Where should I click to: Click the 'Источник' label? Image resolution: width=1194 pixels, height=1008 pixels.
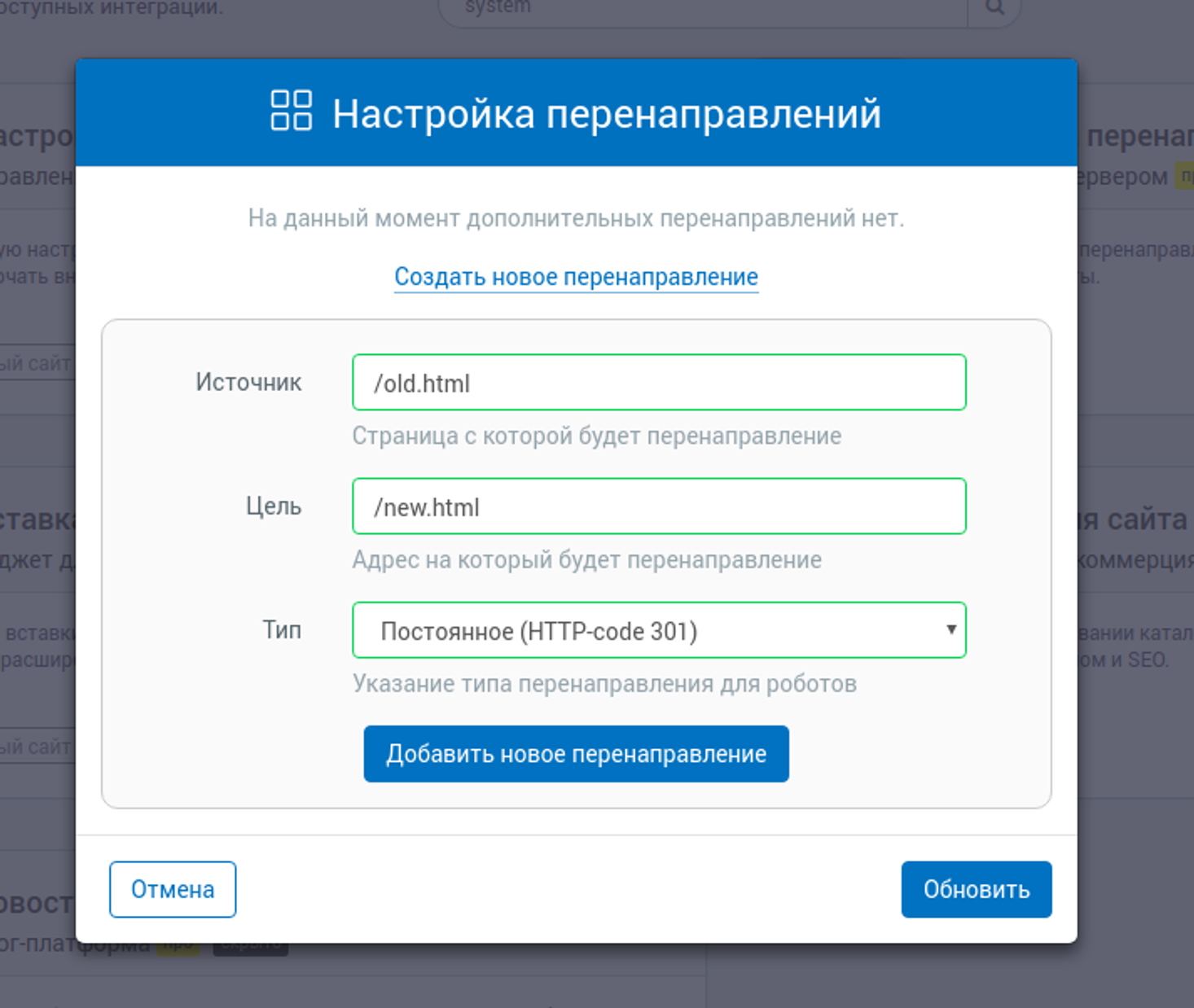(248, 382)
